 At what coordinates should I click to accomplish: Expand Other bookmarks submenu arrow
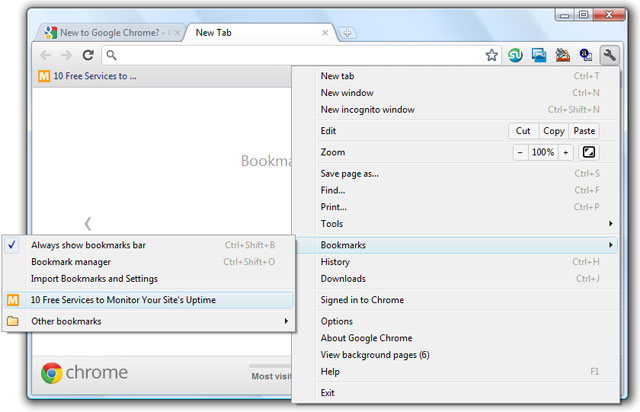tap(286, 321)
